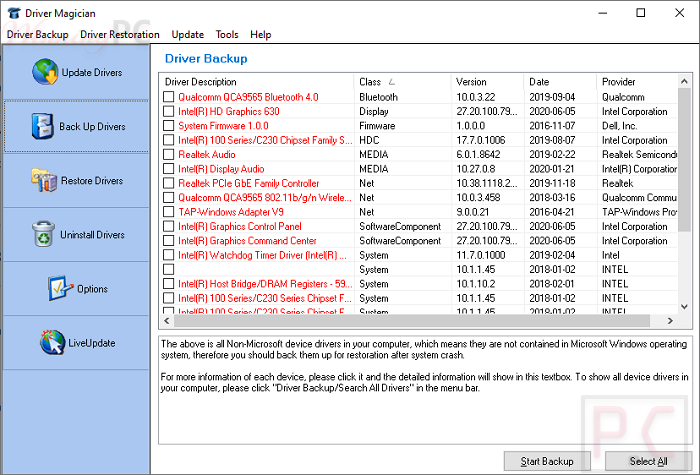Select the Qualcomm QCA9565 802.11b/g/n Wireless row
Viewport: 700px width, 475px height.
[x=419, y=197]
